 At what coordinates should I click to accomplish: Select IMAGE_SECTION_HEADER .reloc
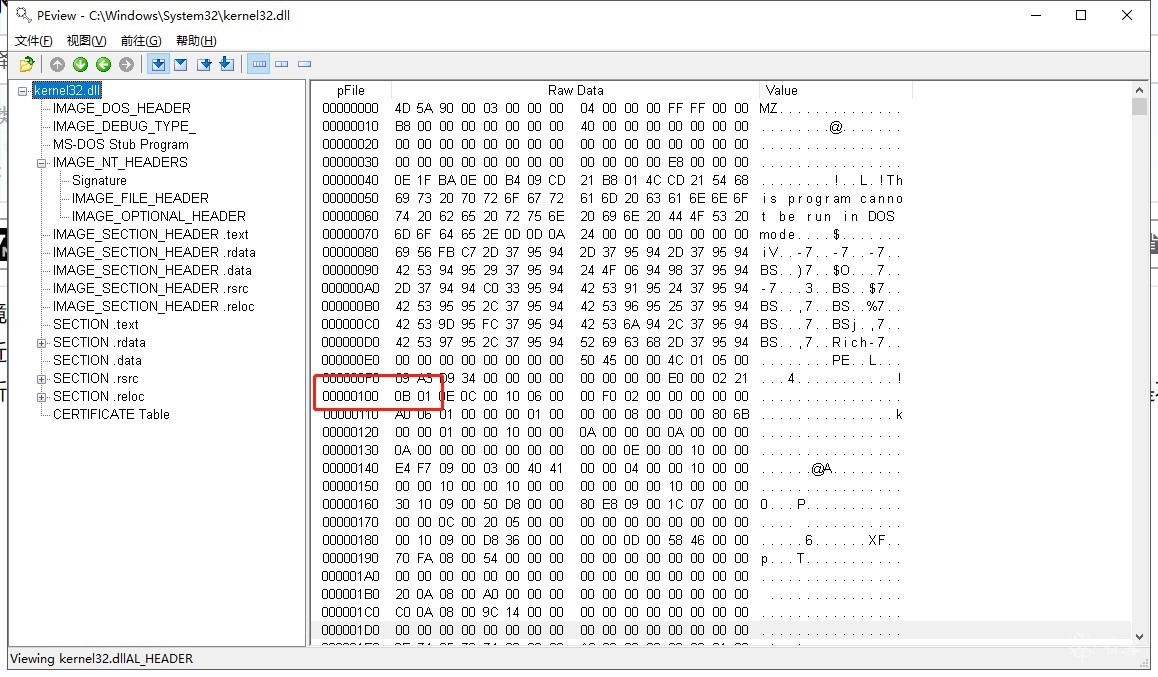(x=154, y=306)
